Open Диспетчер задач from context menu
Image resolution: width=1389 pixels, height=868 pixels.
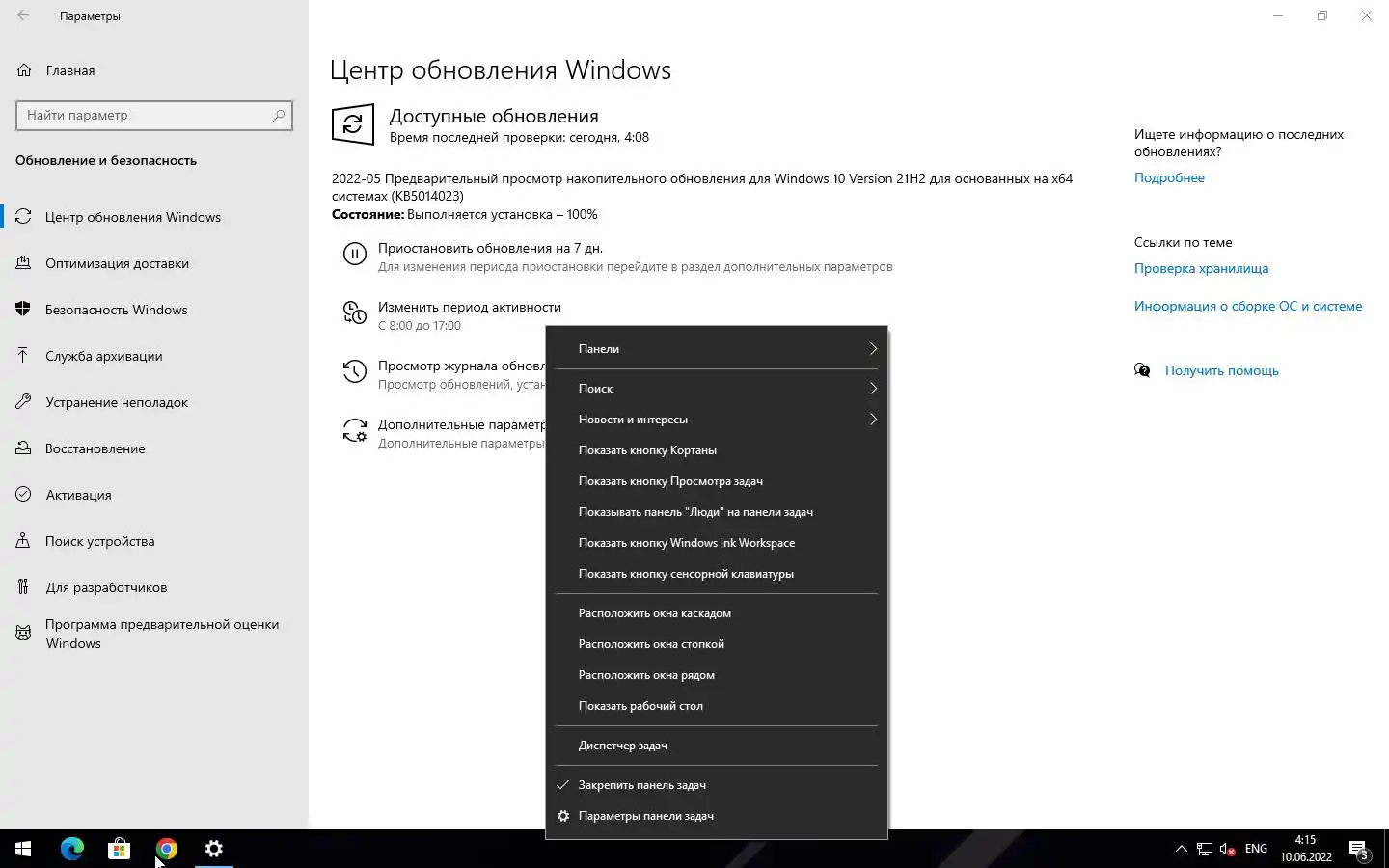(x=717, y=746)
